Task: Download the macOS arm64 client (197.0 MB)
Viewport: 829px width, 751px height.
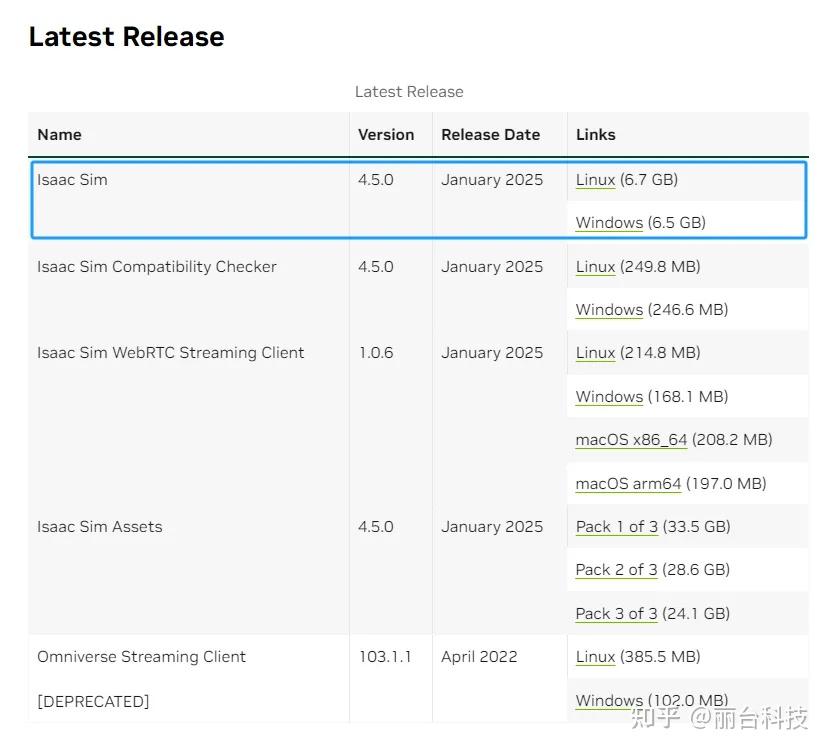Action: tap(627, 483)
